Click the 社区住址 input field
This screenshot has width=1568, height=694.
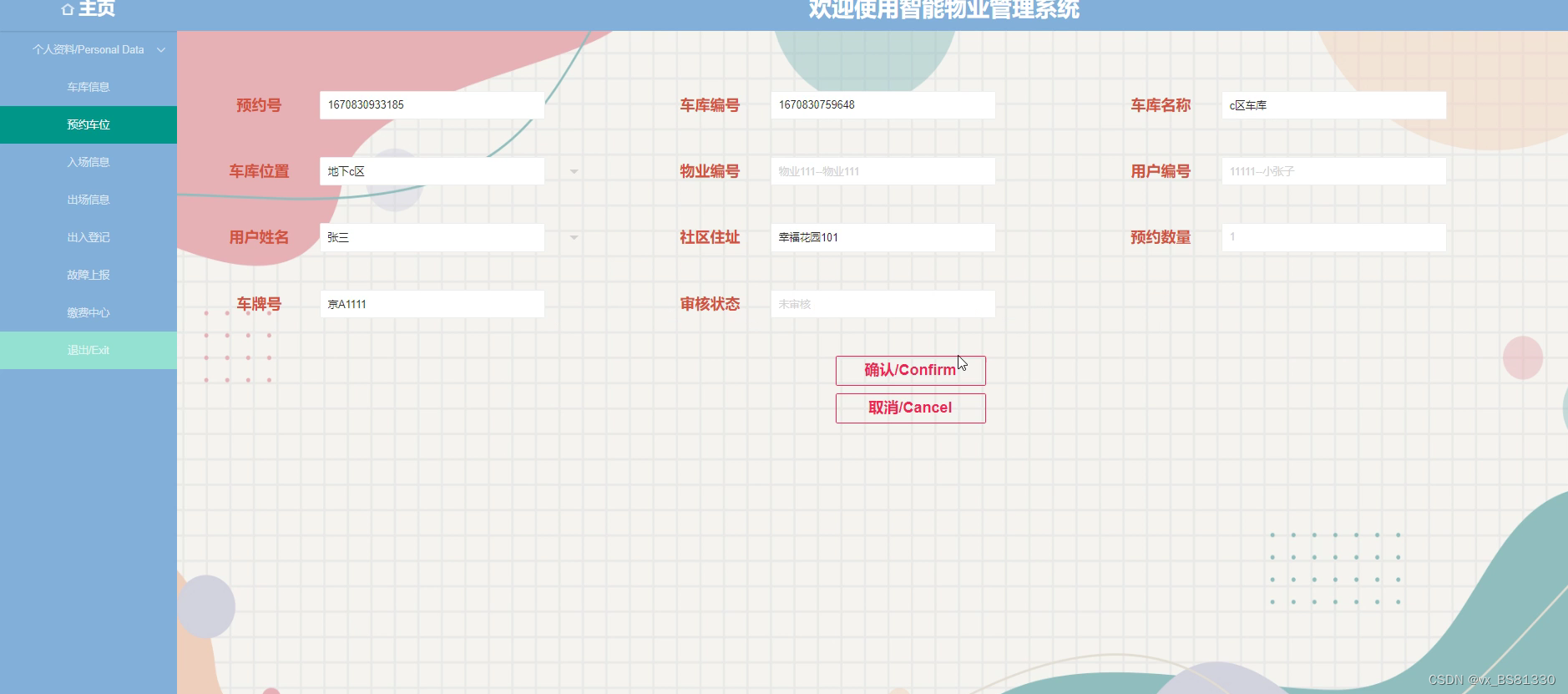coord(883,237)
